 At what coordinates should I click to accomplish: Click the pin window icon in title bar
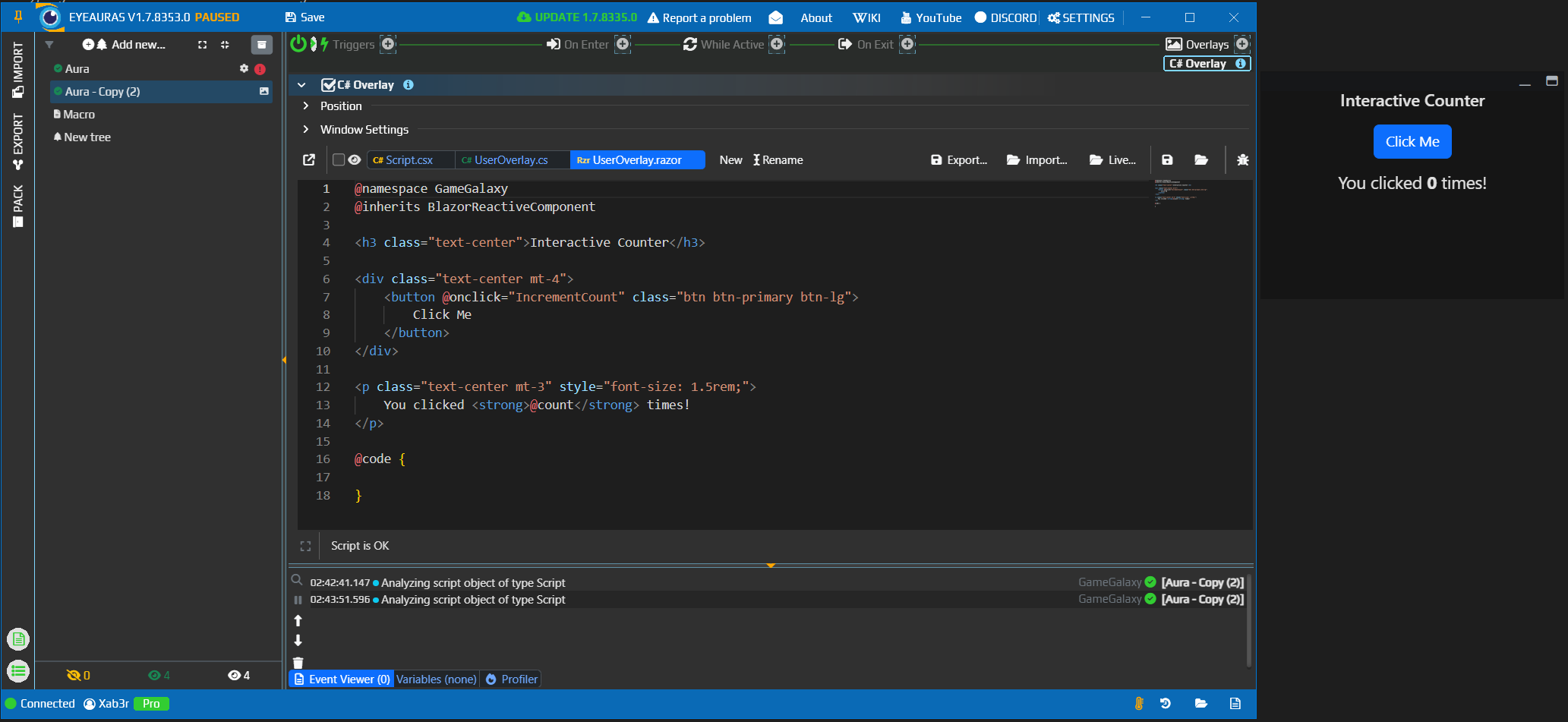coord(17,17)
